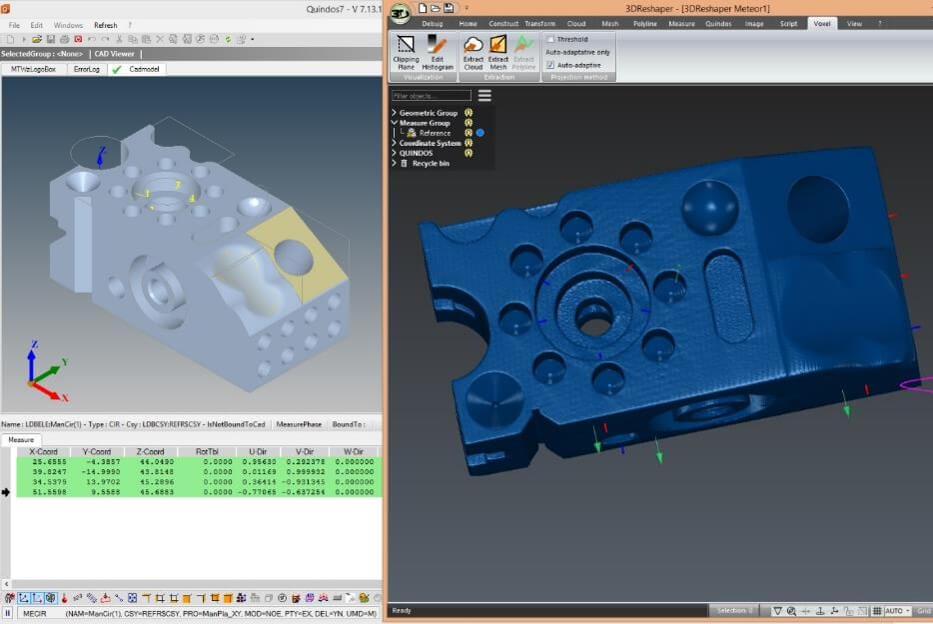This screenshot has width=933, height=624.
Task: Click the X-Coord column header
Action: [43, 451]
